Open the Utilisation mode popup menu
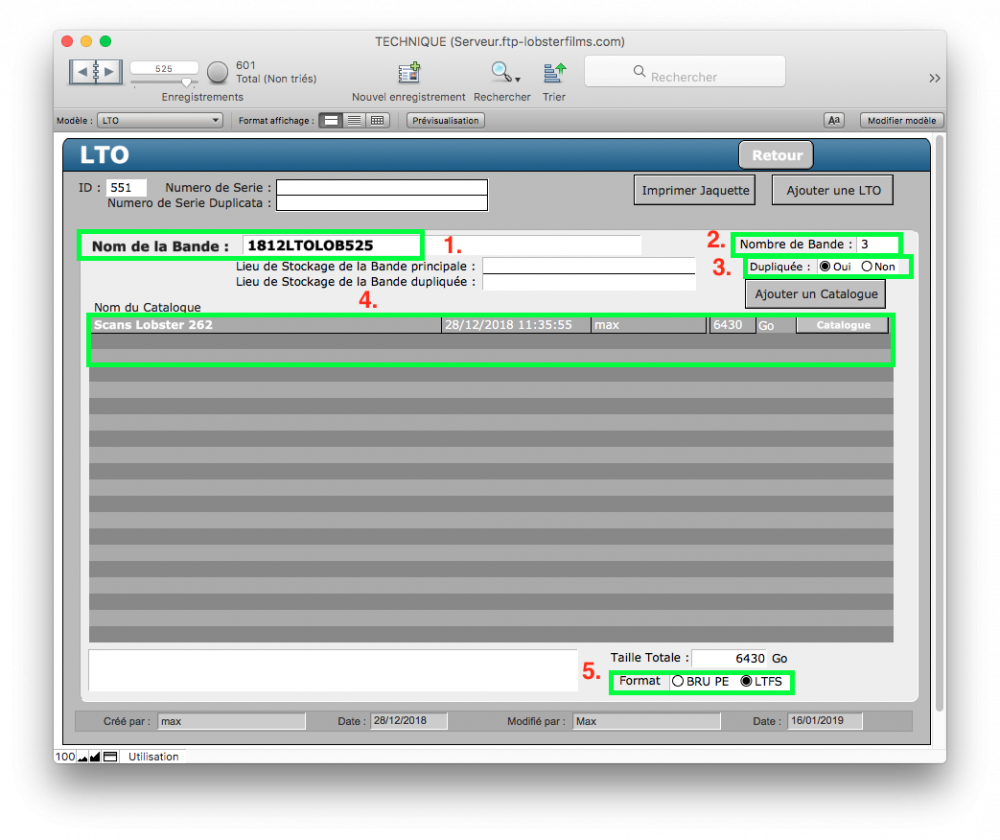Image resolution: width=1000 pixels, height=840 pixels. tap(153, 757)
